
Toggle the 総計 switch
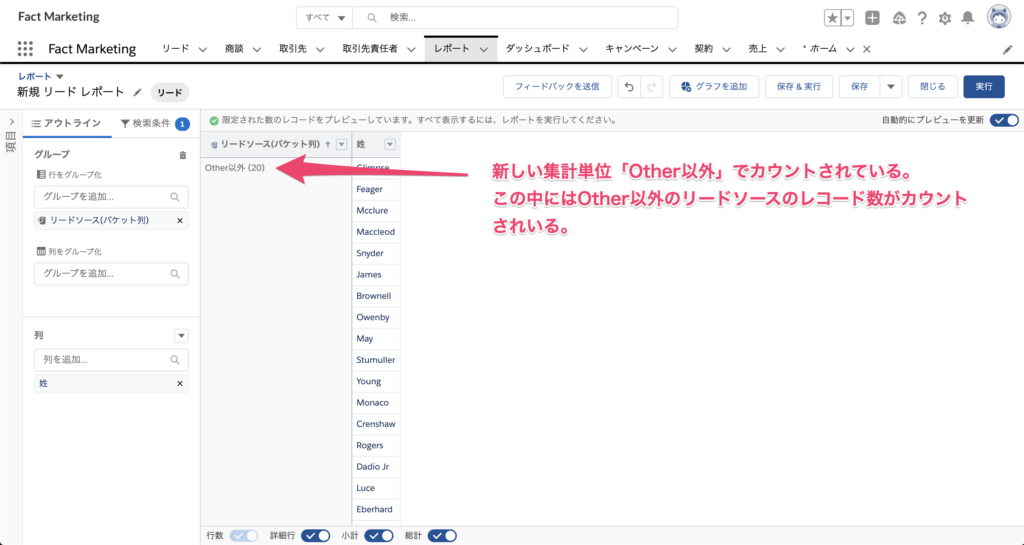pyautogui.click(x=442, y=536)
